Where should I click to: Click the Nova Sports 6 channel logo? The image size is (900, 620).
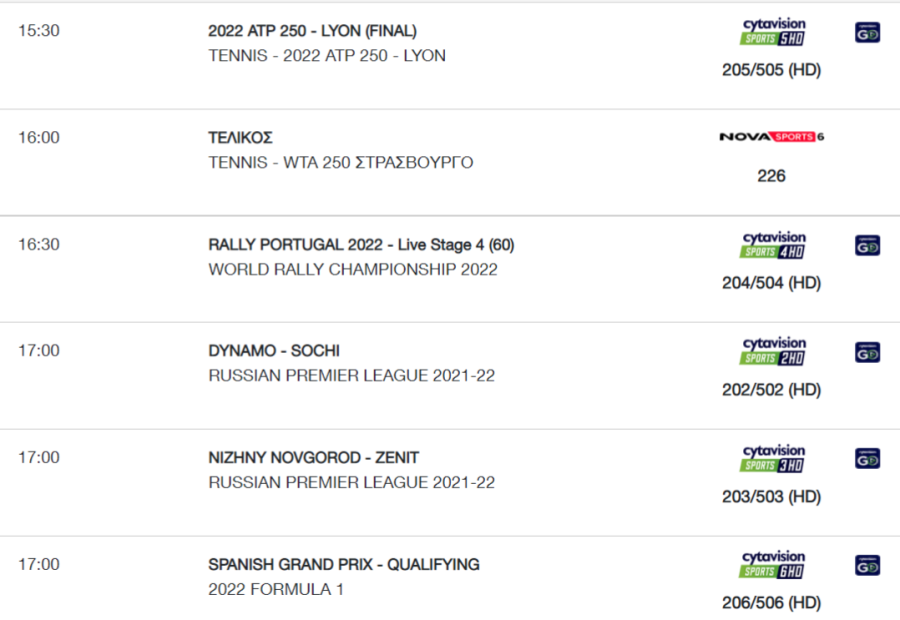pos(771,137)
